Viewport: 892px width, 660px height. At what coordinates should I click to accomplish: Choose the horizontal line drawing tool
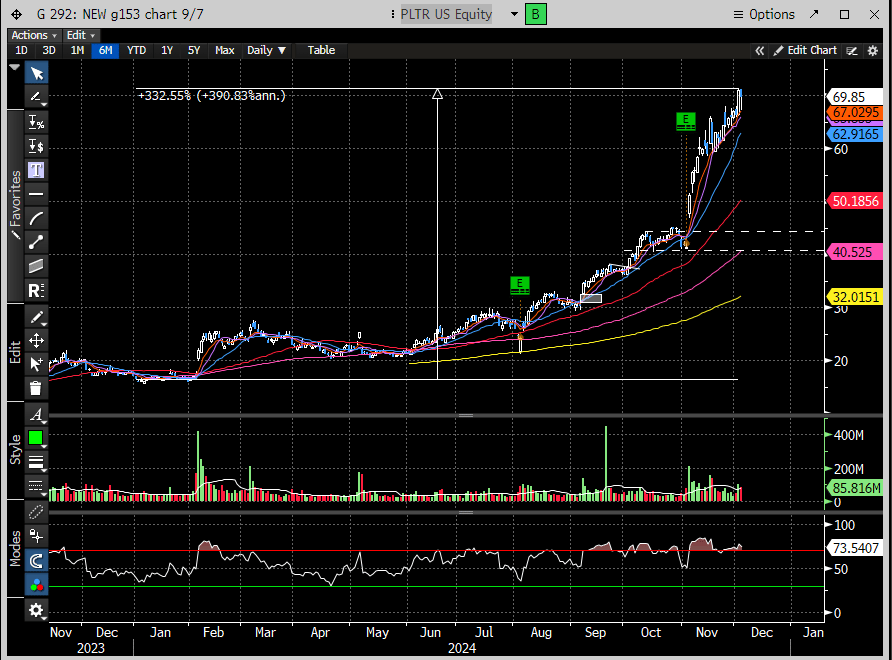coord(36,194)
